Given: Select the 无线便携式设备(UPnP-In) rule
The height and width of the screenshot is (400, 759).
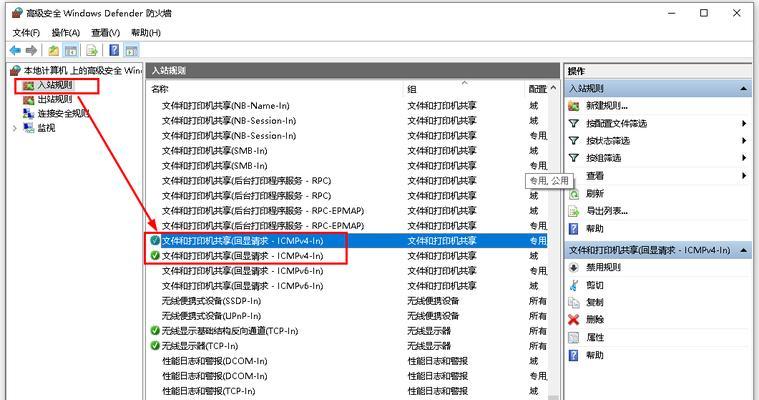Looking at the screenshot, I should coord(211,316).
